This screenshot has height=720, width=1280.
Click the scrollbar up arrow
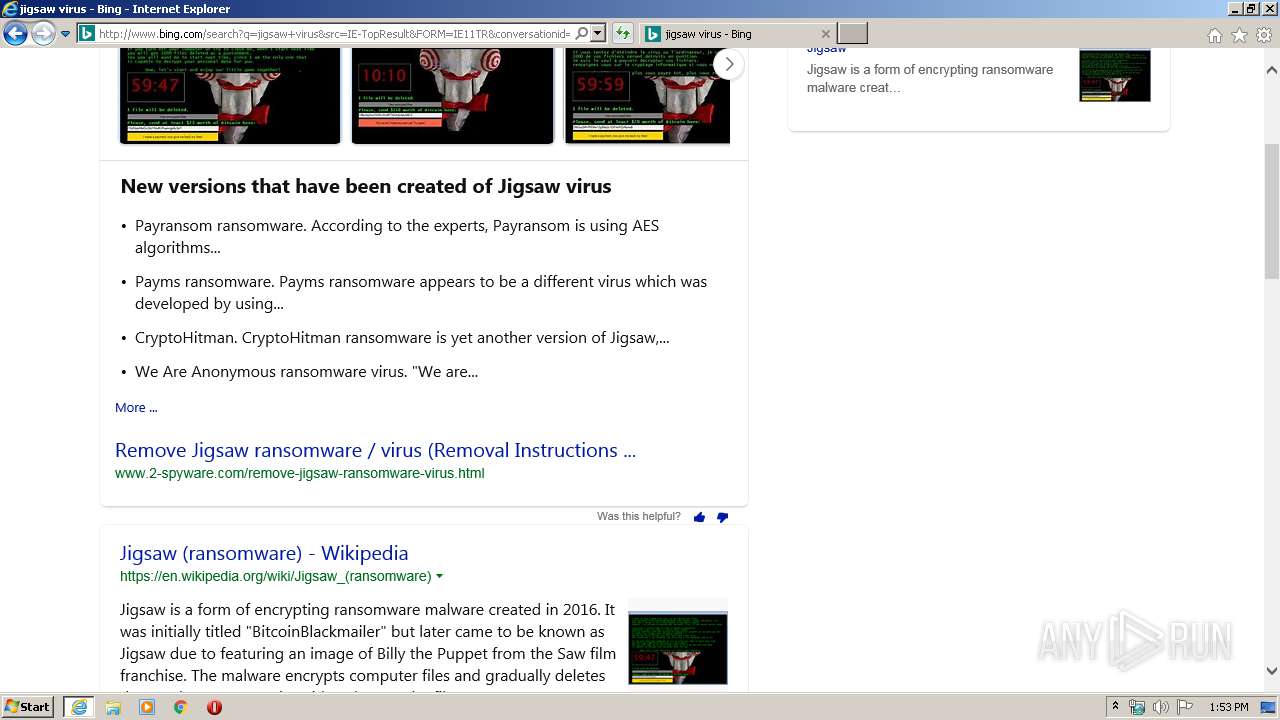(x=1272, y=71)
